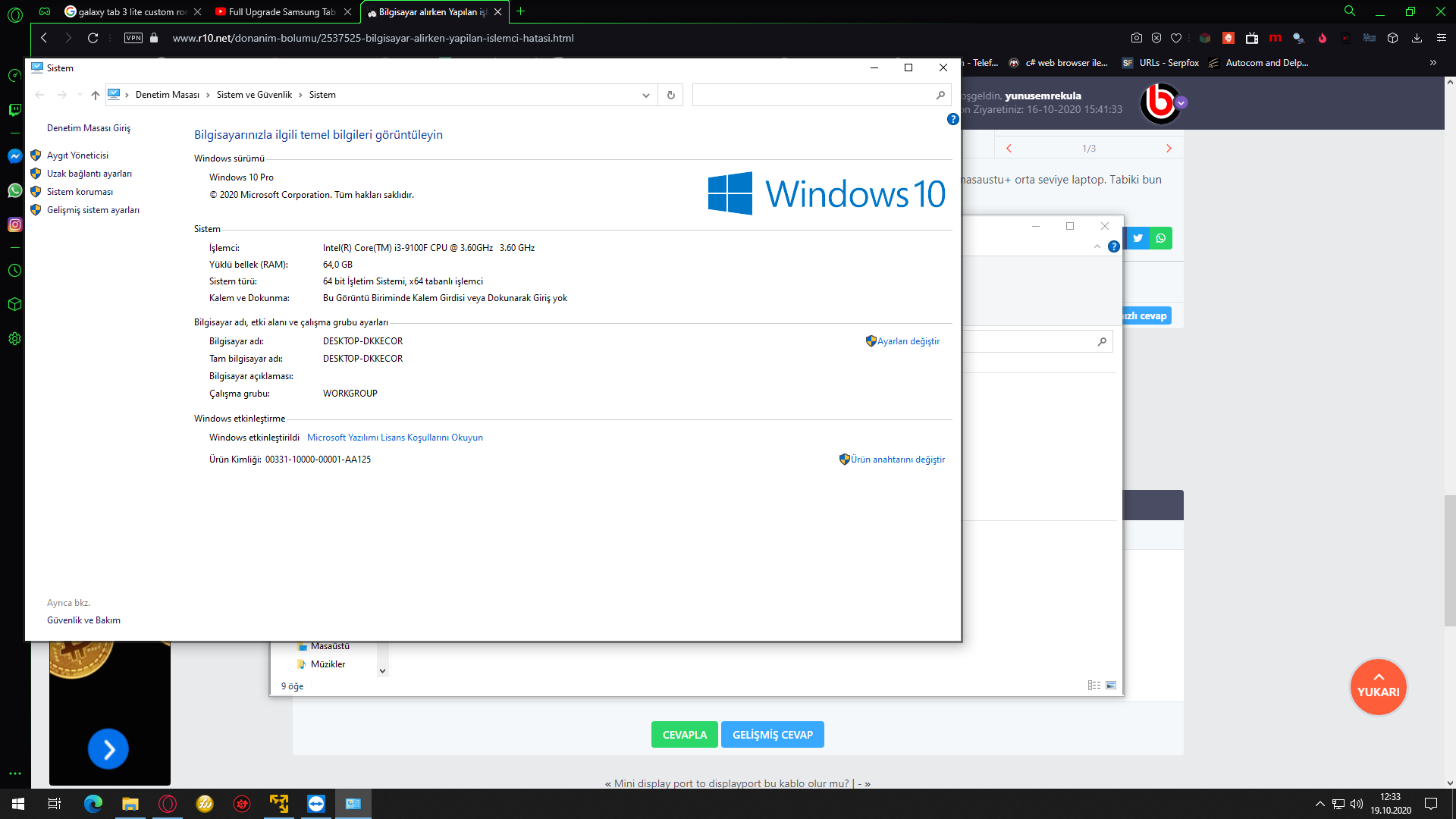This screenshot has width=1456, height=819.
Task: Go to previous page arrow beside 1/3
Action: [1009, 149]
